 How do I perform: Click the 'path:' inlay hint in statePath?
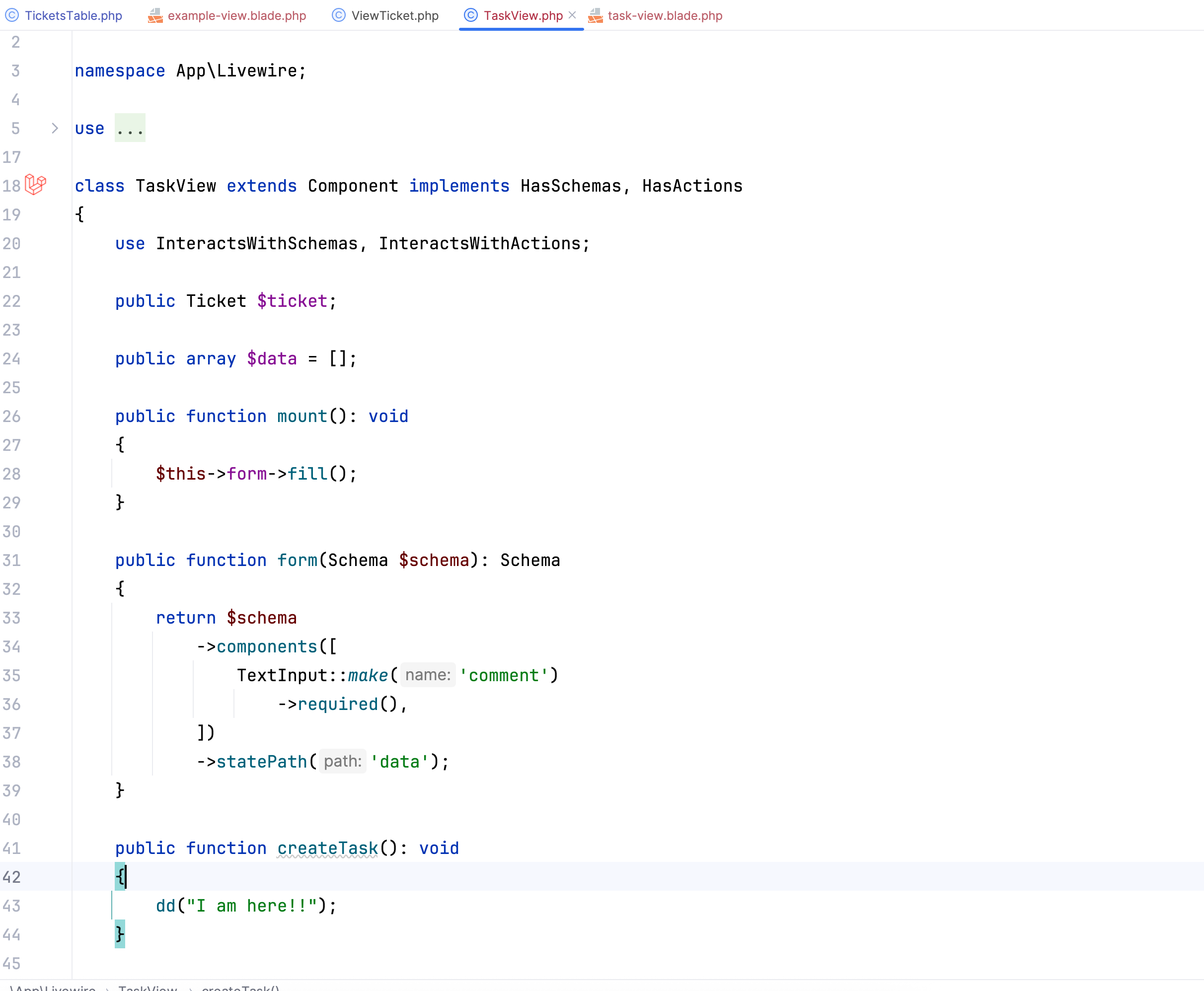click(x=342, y=762)
